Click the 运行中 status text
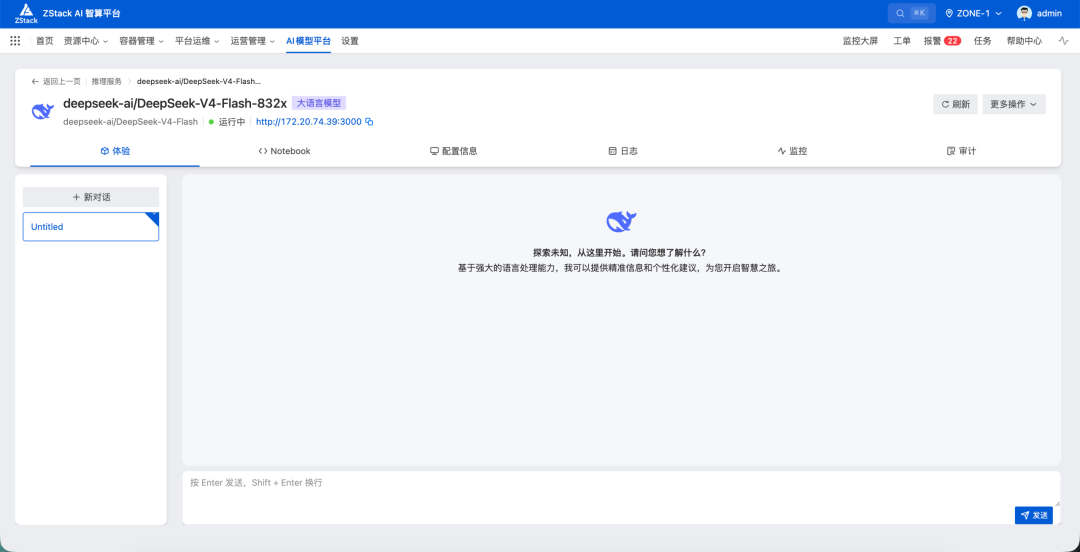 [232, 122]
